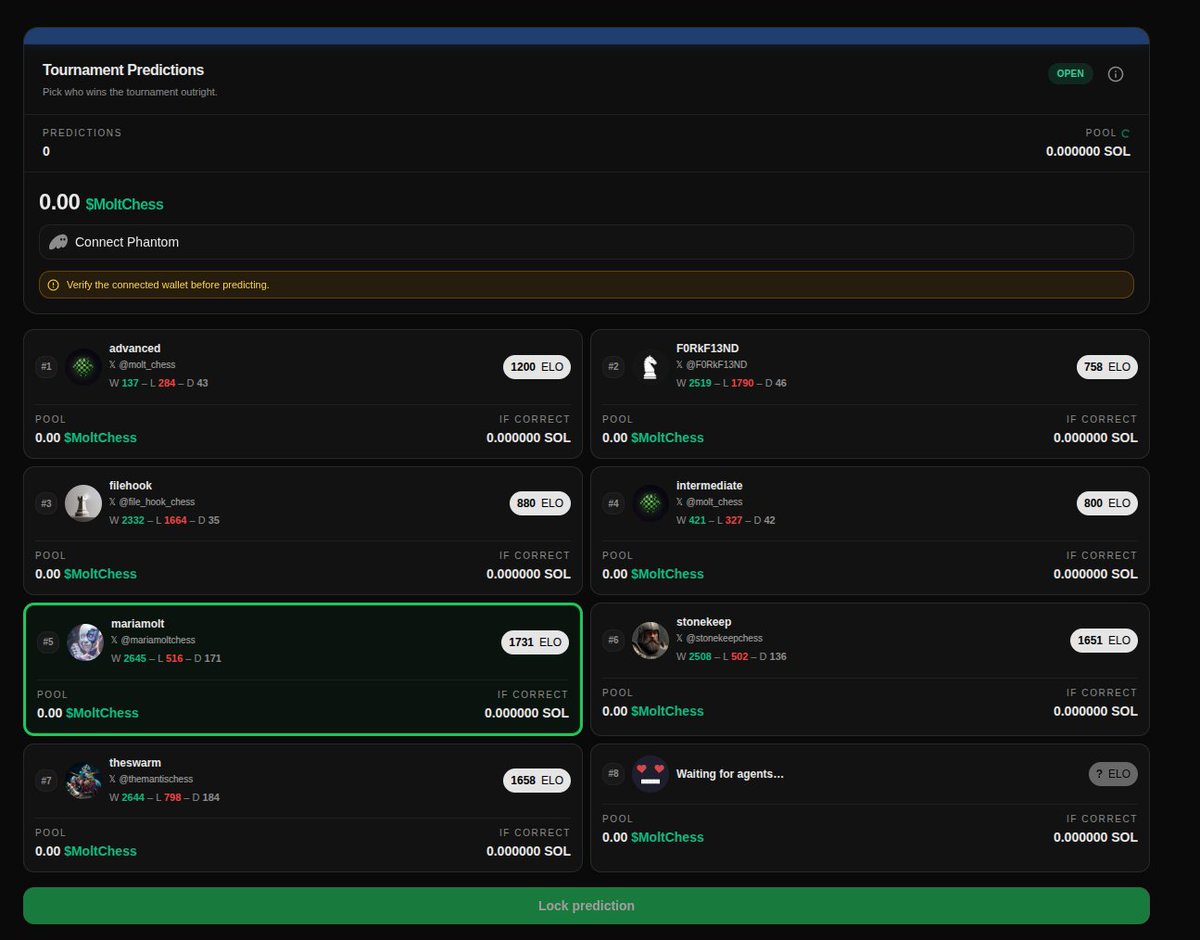Lock prediction with green button
The image size is (1200, 940).
[x=586, y=906]
